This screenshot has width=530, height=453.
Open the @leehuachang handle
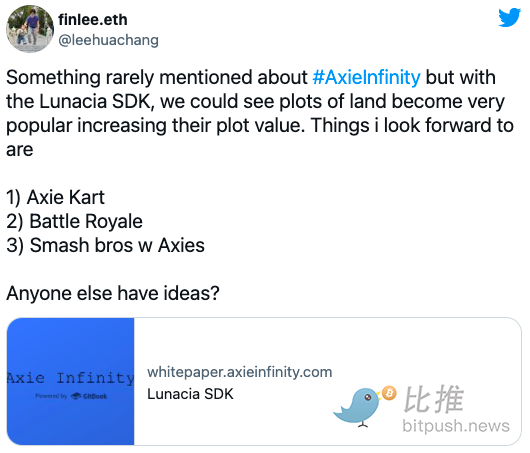(108, 40)
